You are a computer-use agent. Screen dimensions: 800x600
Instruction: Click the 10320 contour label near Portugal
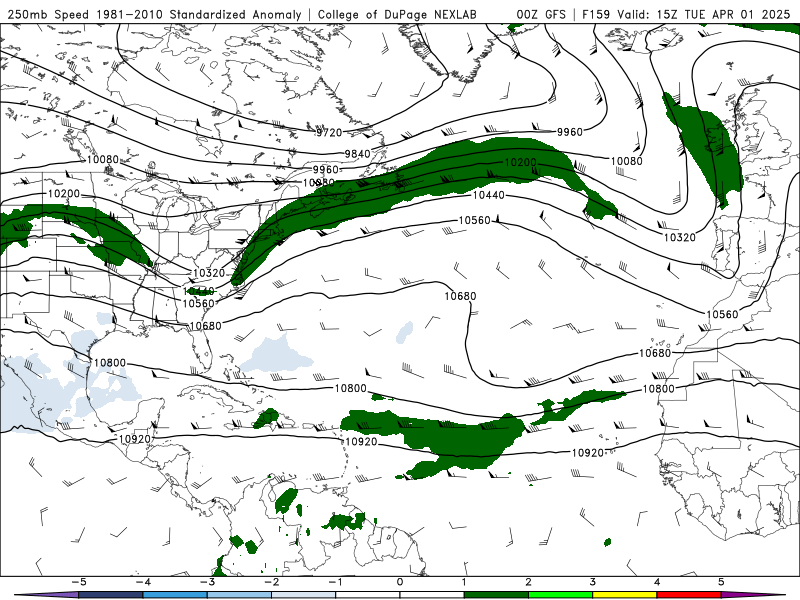680,237
